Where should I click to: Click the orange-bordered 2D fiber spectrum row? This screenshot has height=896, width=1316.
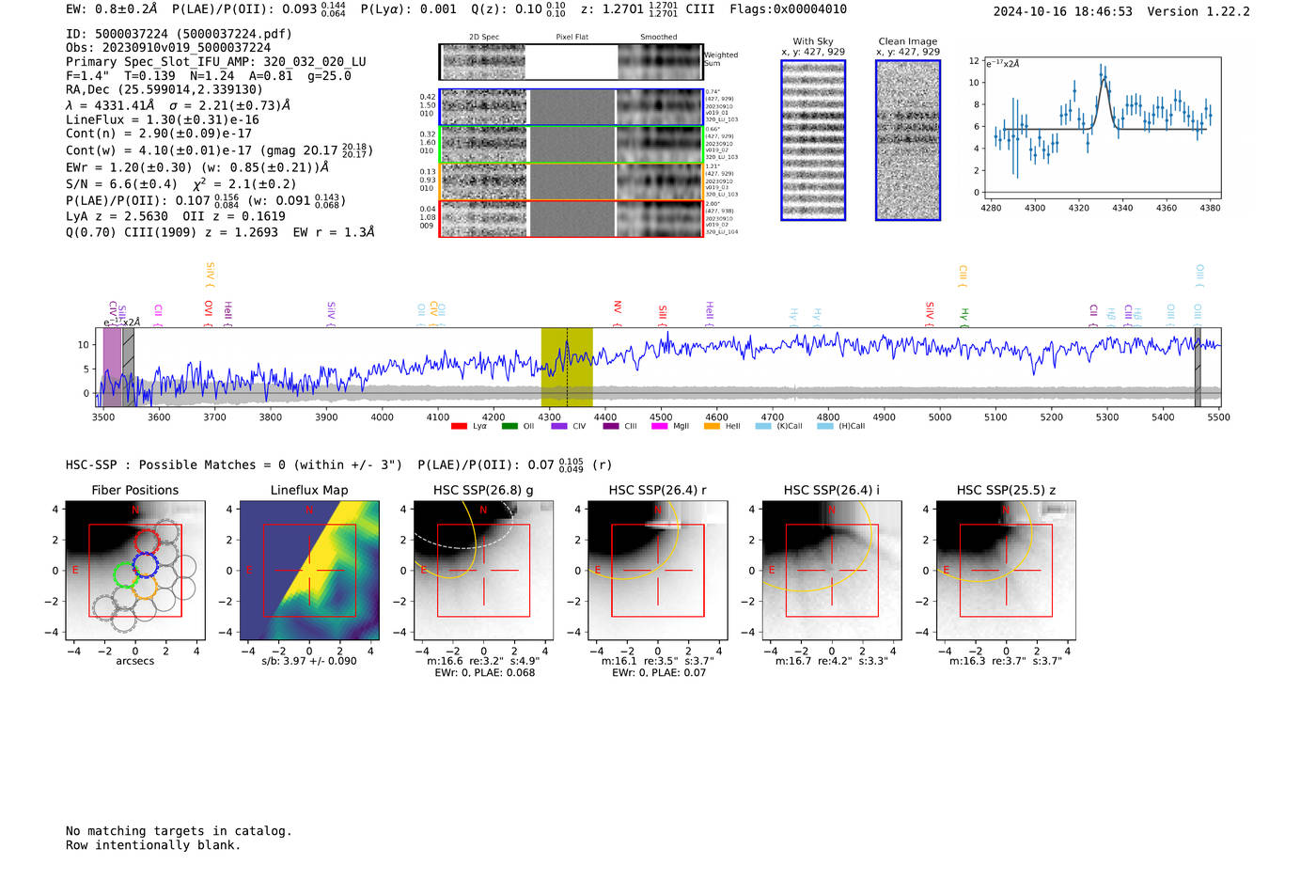(x=571, y=181)
